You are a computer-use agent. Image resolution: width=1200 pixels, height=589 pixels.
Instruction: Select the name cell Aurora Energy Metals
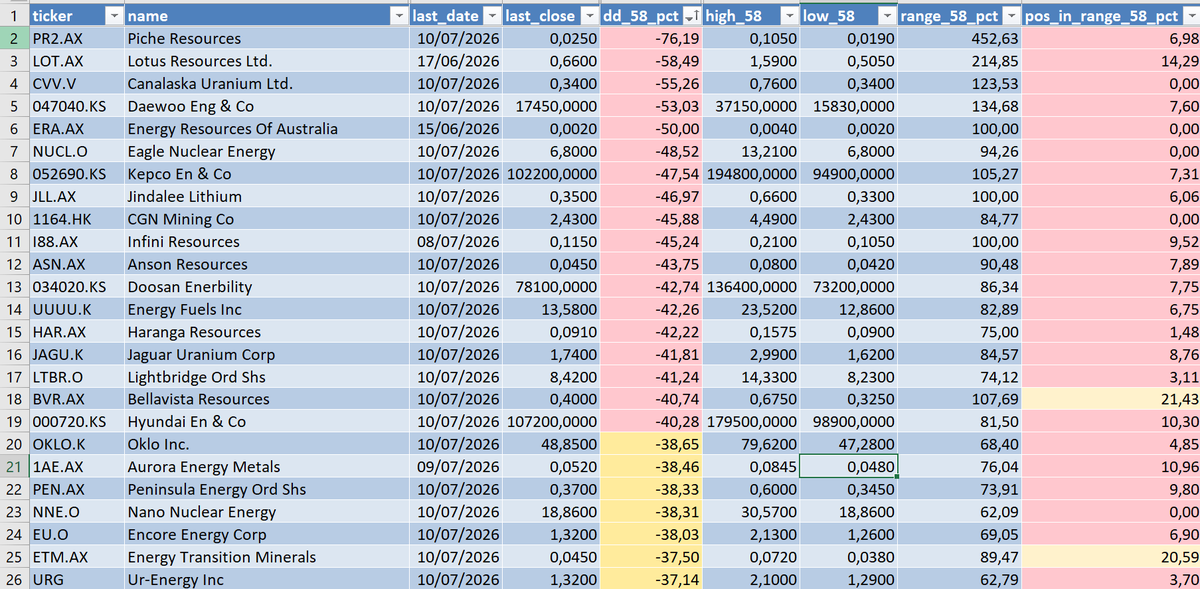pos(267,467)
